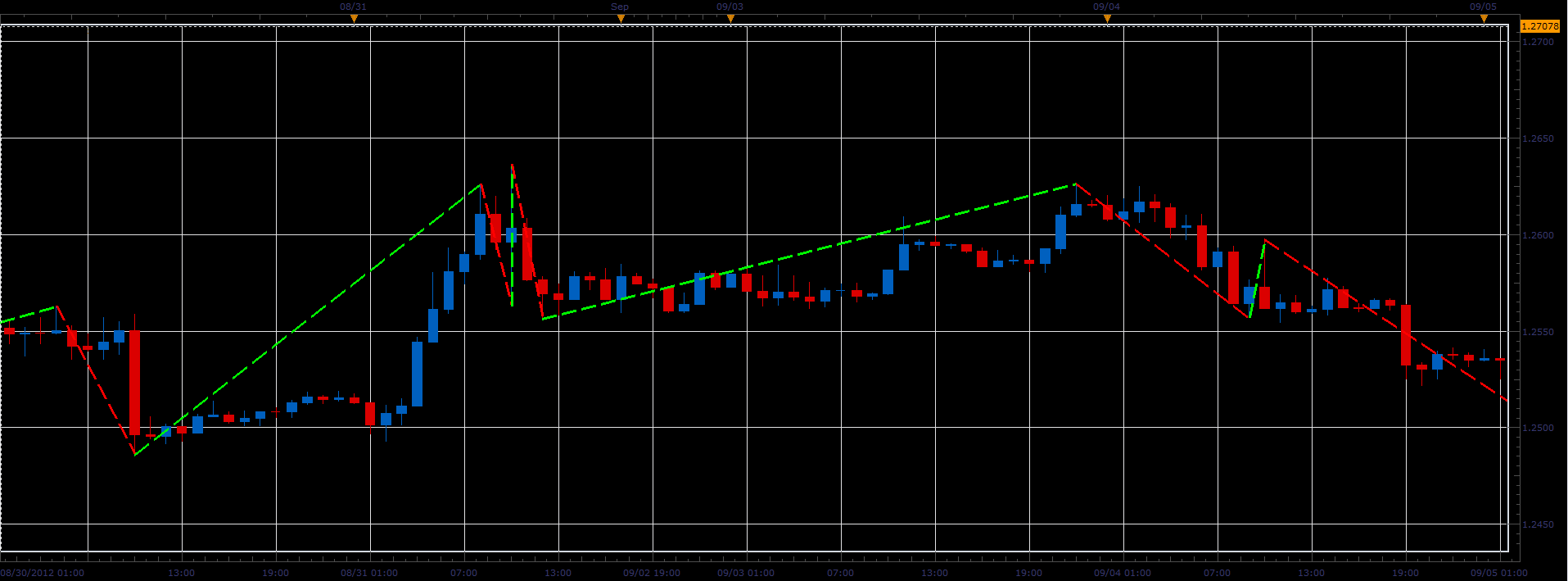This screenshot has width=1568, height=581.
Task: Select the 1.2500 price axis label
Action: (1538, 429)
